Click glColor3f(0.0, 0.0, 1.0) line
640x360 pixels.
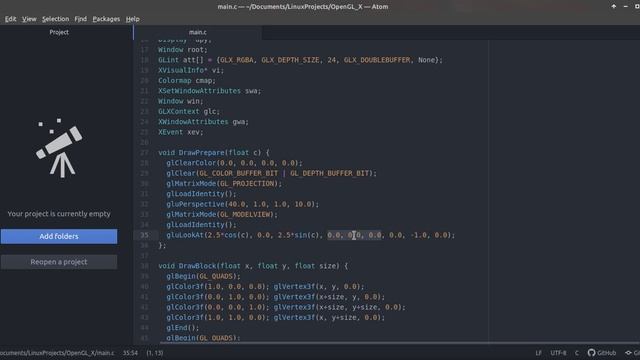point(286,307)
